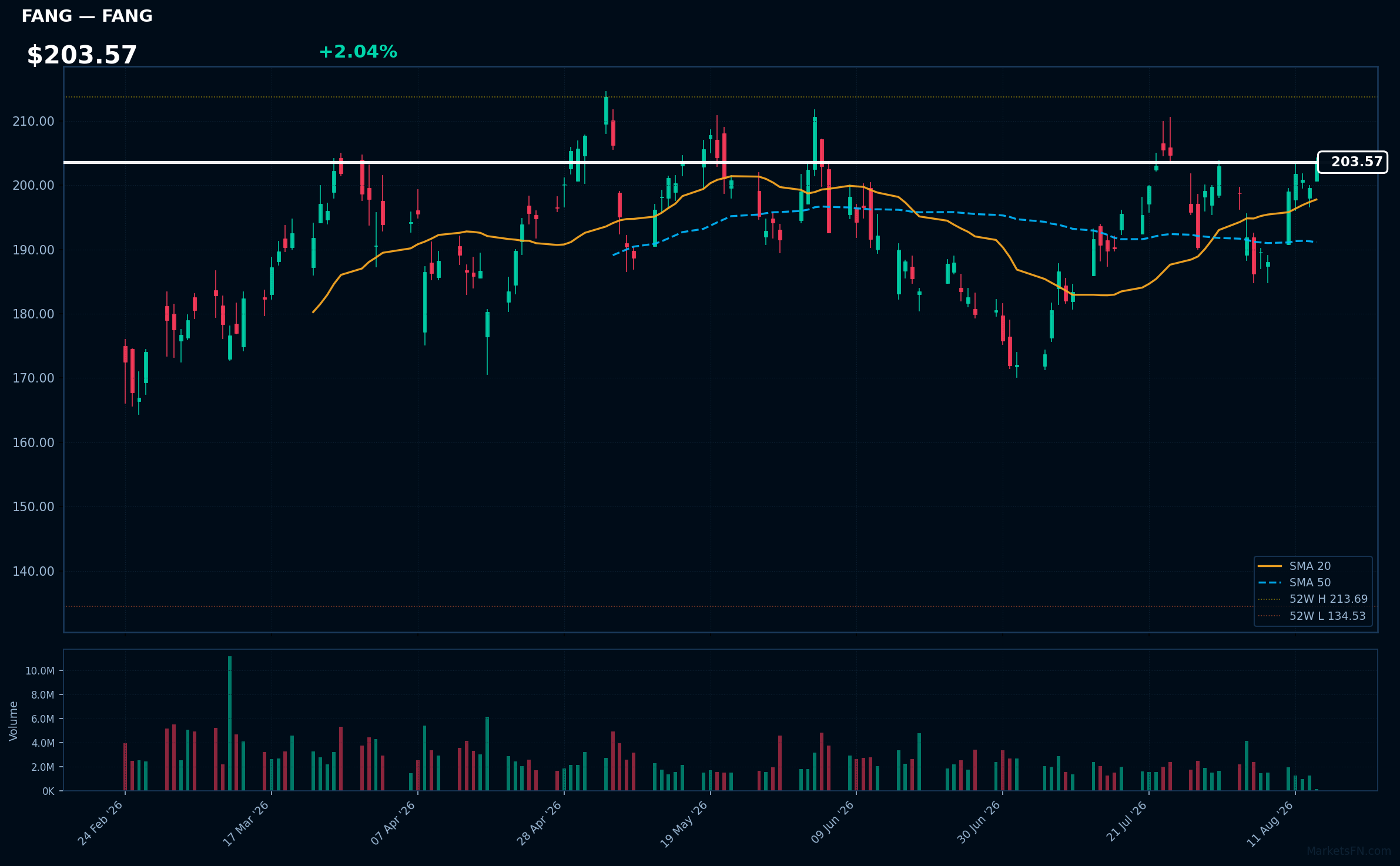Click the 6.0M volume axis label
The height and width of the screenshot is (866, 1400).
43,719
